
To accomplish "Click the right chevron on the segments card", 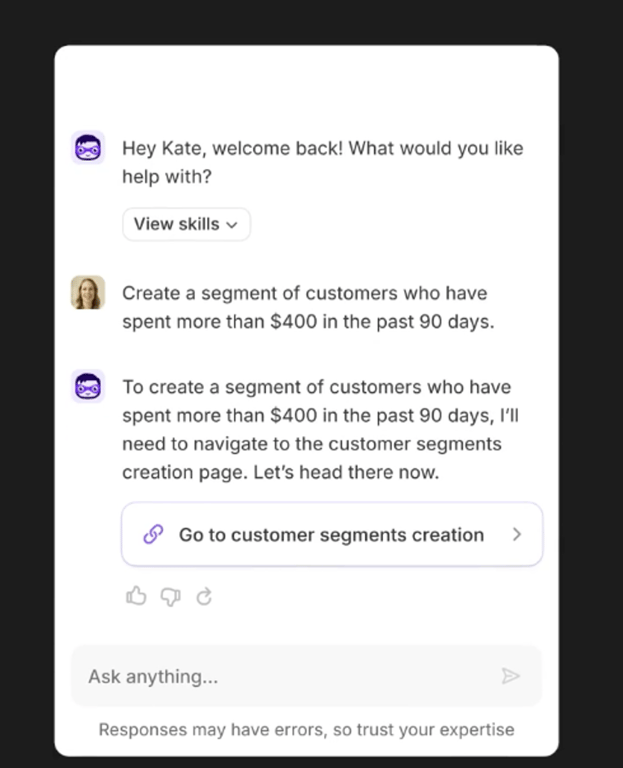I will (x=516, y=534).
